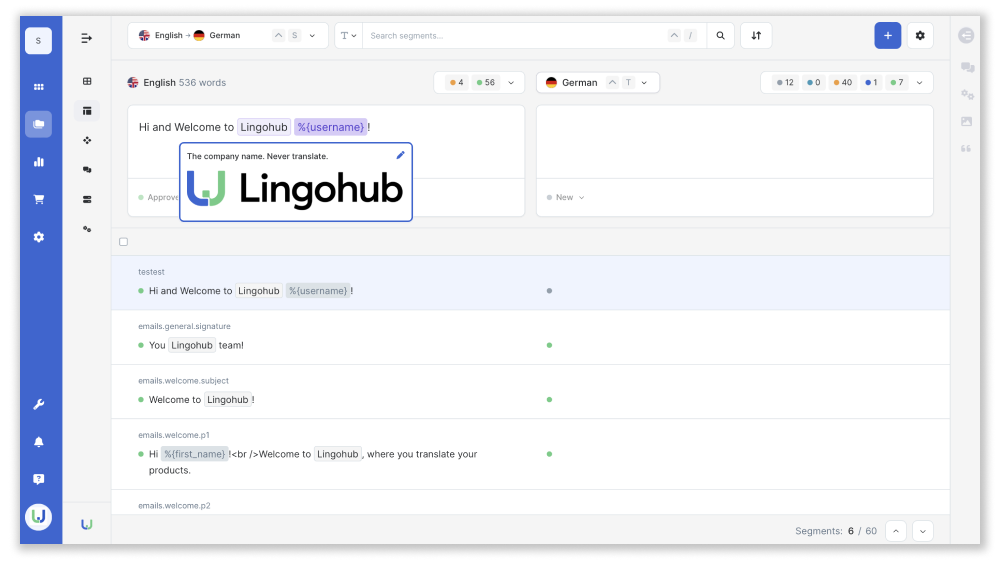Viewport: 1000px width, 561px height.
Task: Open editor settings gear at top right
Action: [920, 36]
